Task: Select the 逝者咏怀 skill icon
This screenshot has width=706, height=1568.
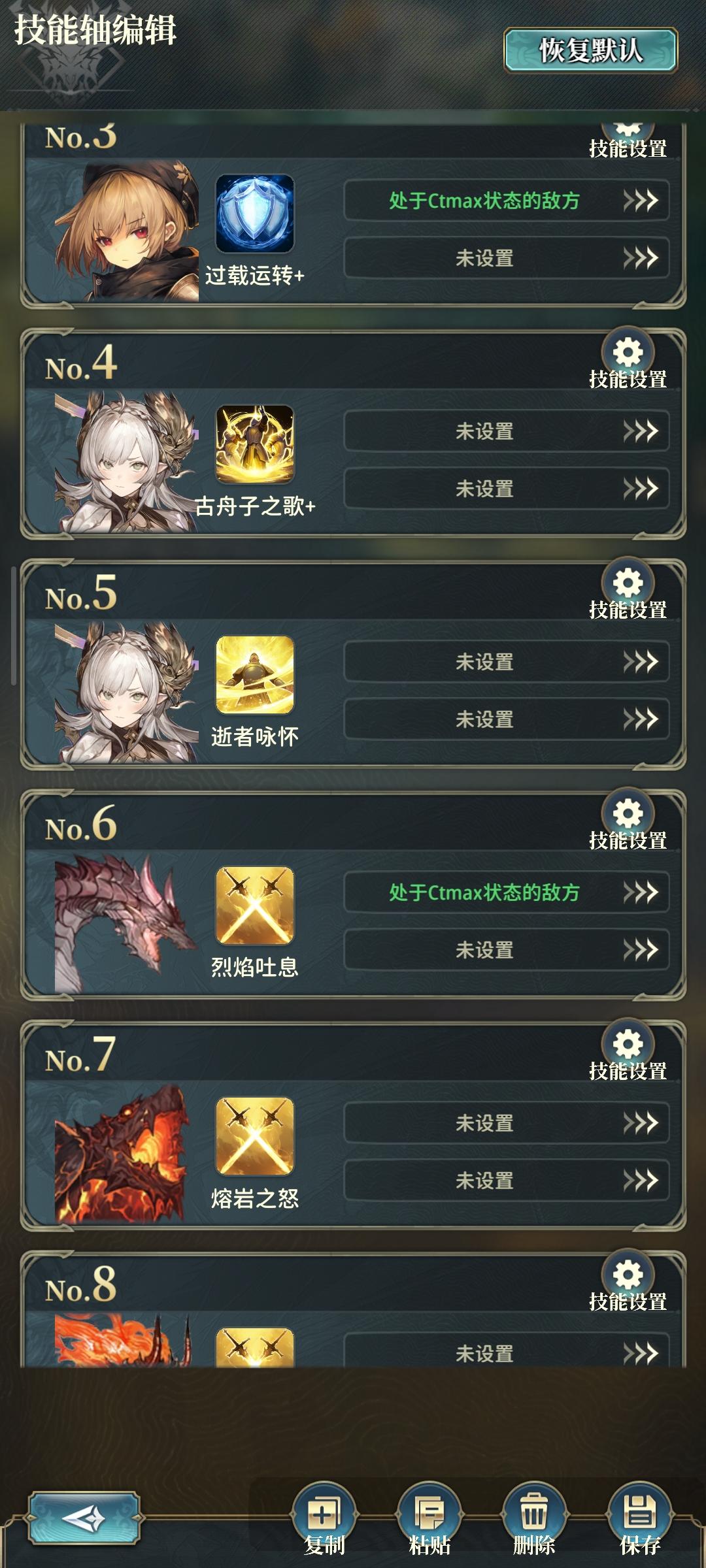Action: (255, 675)
